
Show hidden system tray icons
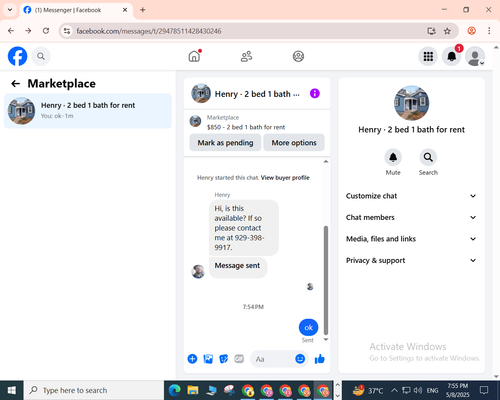click(x=394, y=390)
